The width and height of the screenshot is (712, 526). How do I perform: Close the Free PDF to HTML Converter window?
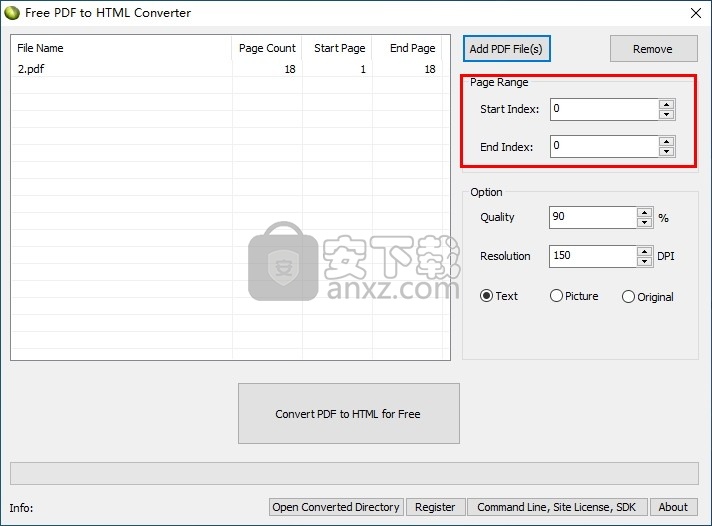(696, 13)
